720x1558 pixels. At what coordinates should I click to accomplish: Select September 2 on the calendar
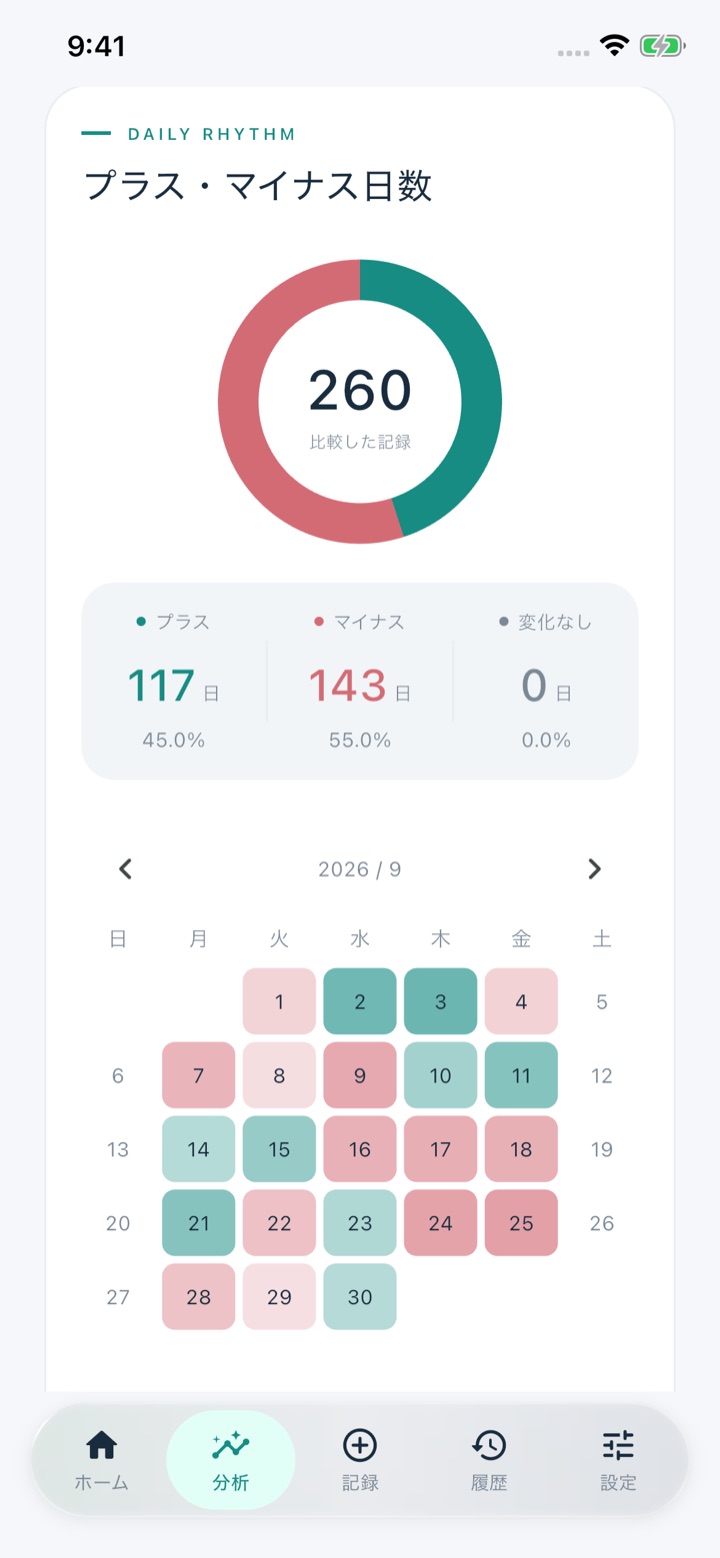360,1001
